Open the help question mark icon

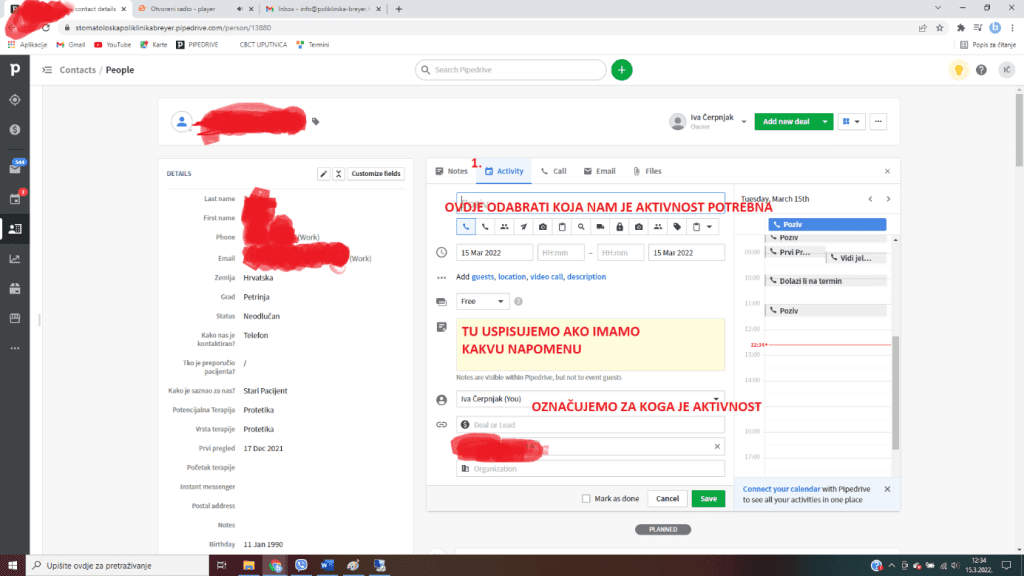982,70
